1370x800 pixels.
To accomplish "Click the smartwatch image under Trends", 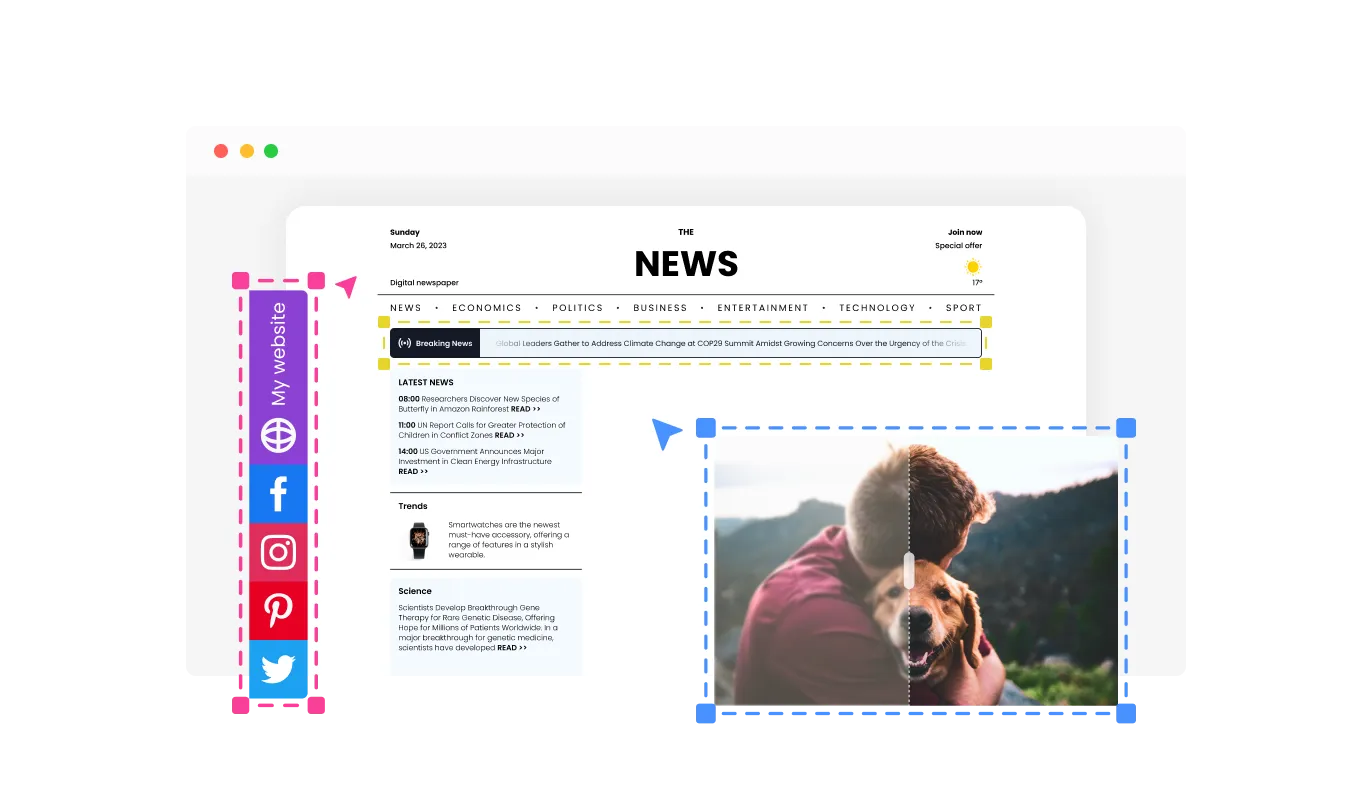I will (x=418, y=540).
